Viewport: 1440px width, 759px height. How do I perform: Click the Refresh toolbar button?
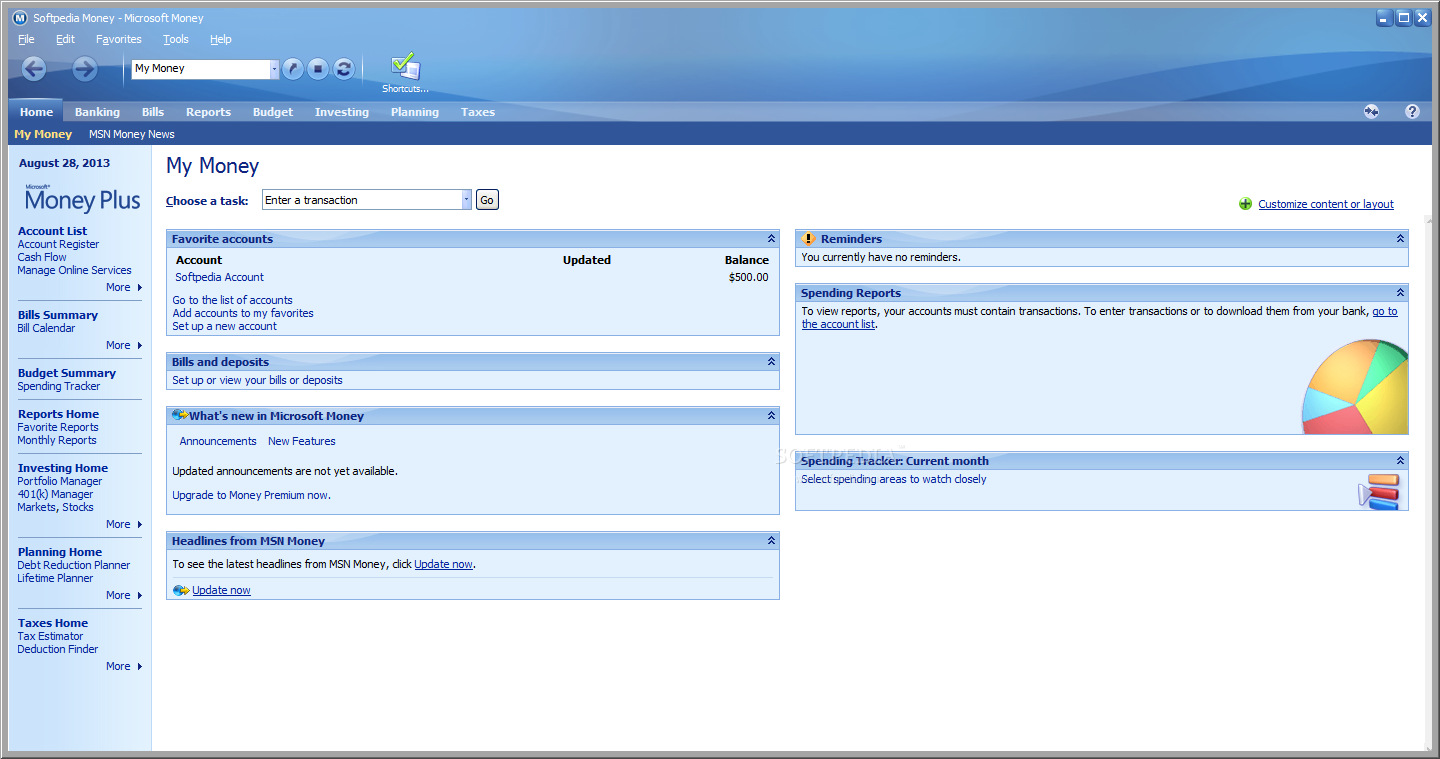click(x=344, y=69)
